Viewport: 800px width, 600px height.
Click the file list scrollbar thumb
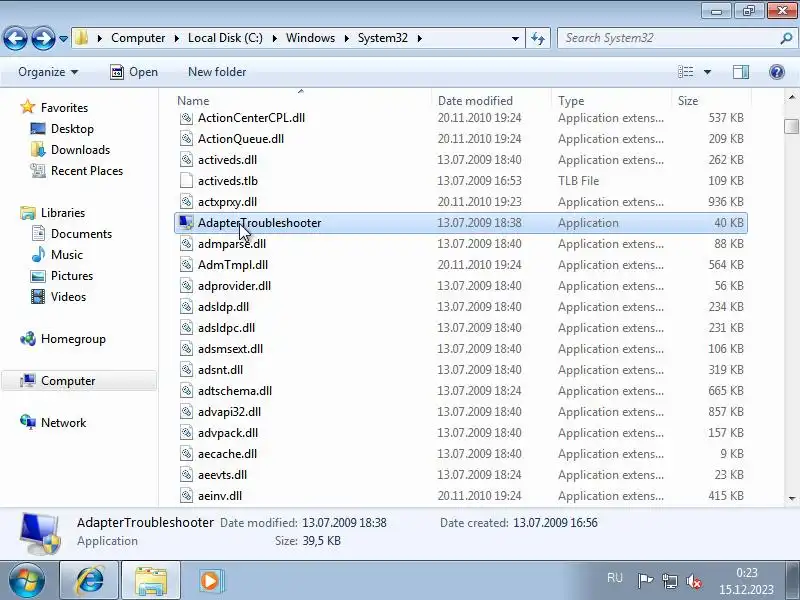pos(791,126)
